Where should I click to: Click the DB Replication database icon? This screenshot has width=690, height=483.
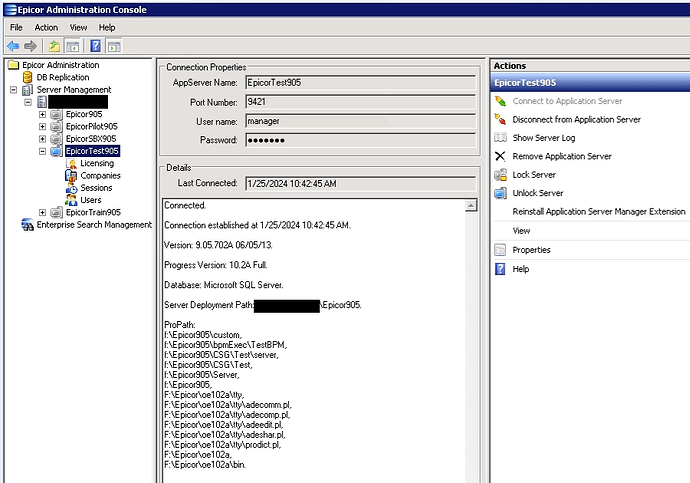pyautogui.click(x=27, y=77)
